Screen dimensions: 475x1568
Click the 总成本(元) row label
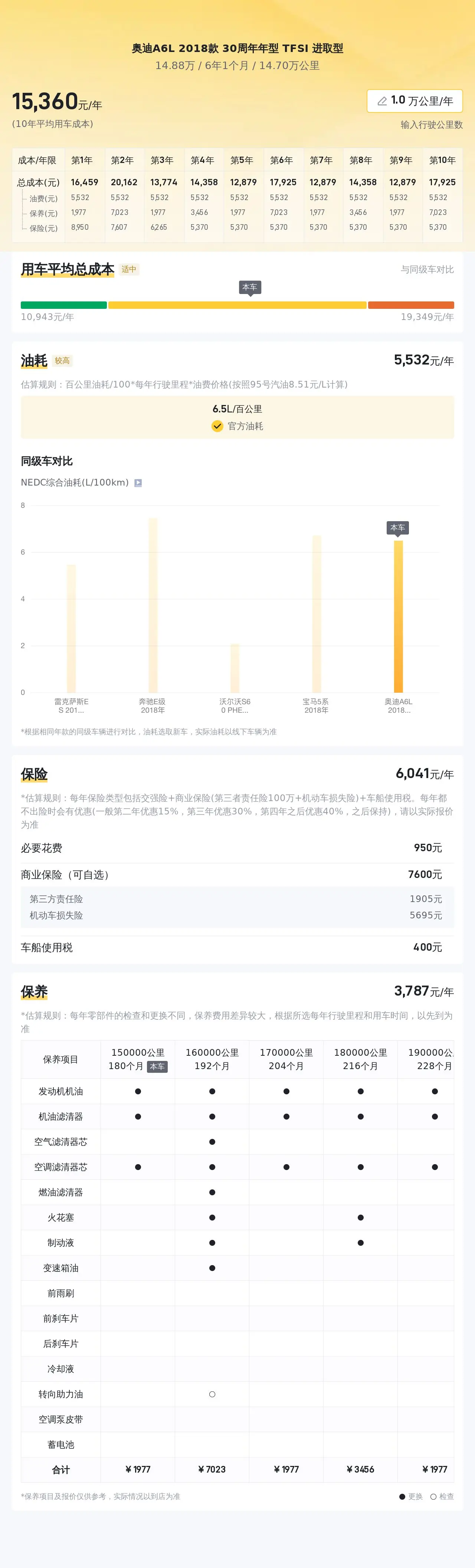(38, 183)
